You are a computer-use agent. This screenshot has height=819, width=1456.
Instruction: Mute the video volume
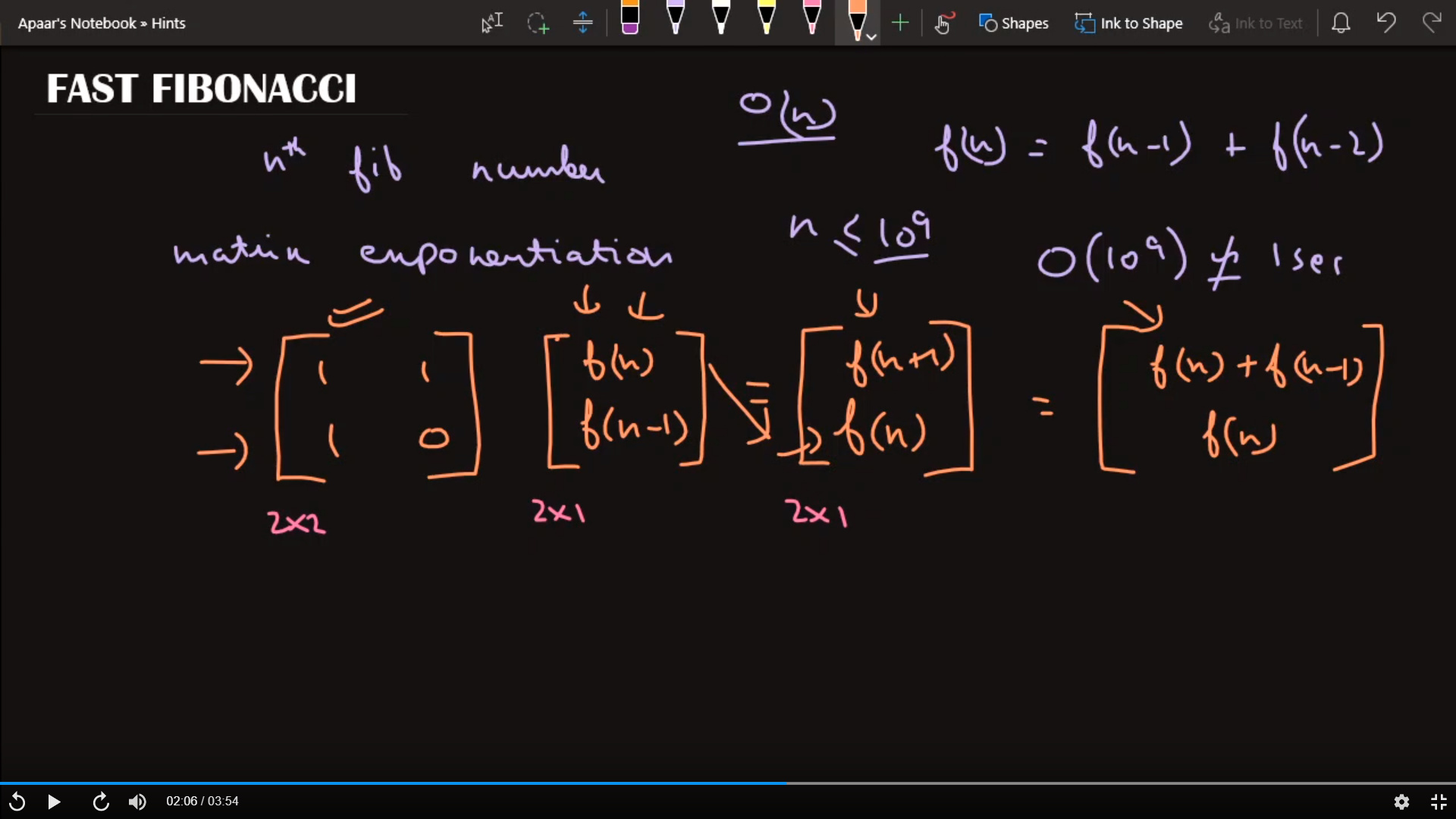[x=137, y=802]
